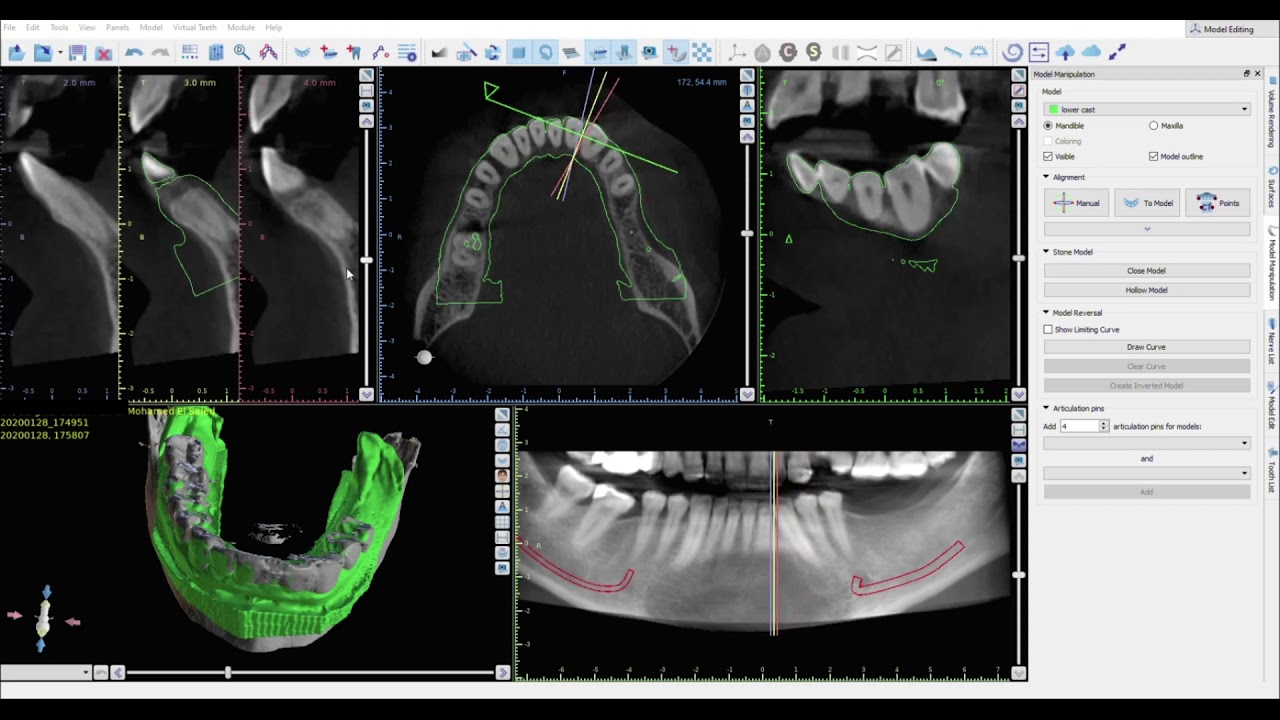This screenshot has height=720, width=1280.
Task: Click the expand fullscreen arrows icon
Action: (1117, 52)
